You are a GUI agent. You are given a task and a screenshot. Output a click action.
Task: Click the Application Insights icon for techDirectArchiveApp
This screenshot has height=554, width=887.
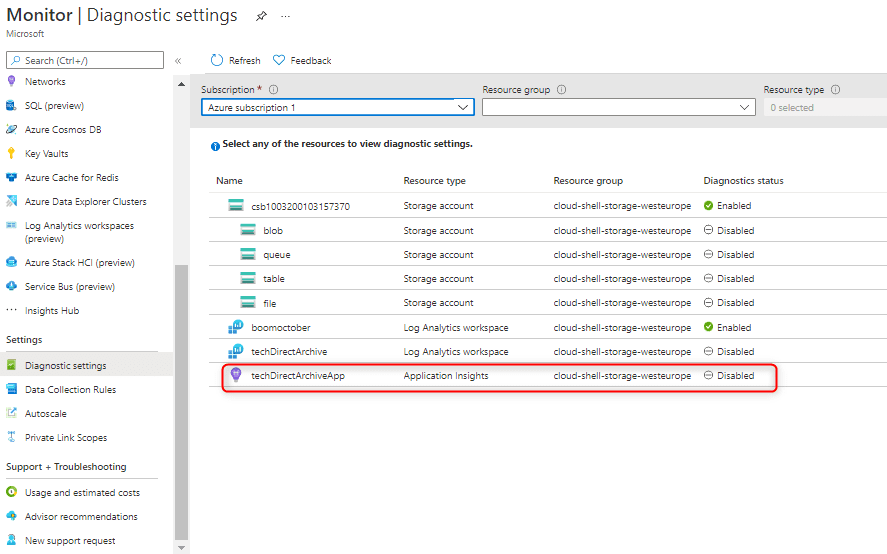(236, 375)
